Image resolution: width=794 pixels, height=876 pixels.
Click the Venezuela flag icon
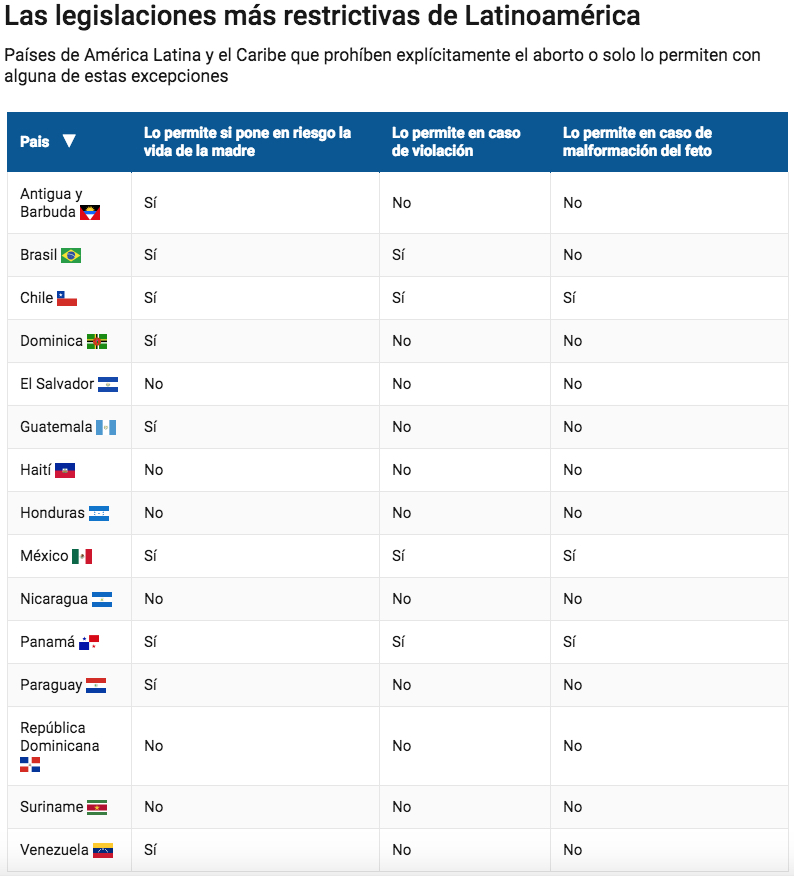(x=103, y=850)
